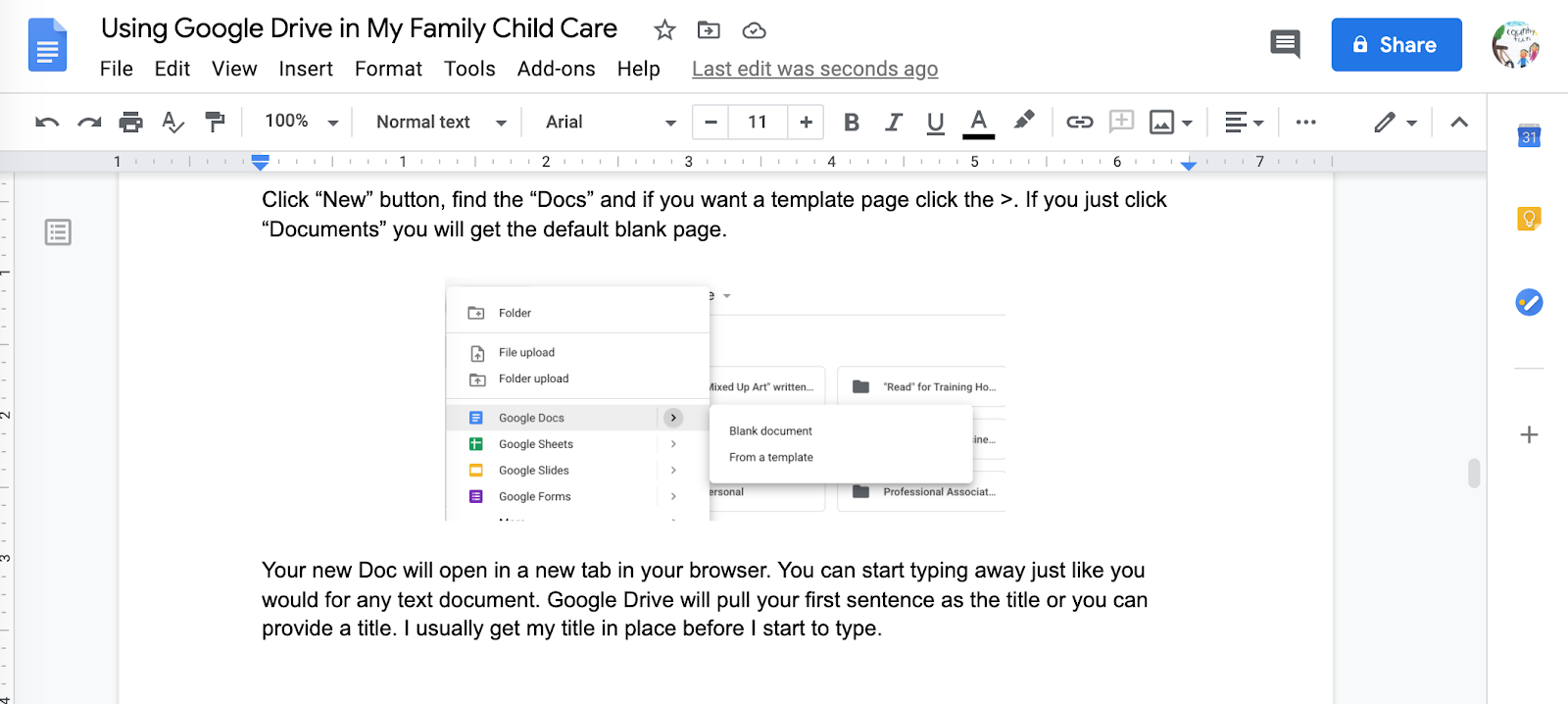1568x704 pixels.
Task: Insert a link
Action: coord(1079,123)
